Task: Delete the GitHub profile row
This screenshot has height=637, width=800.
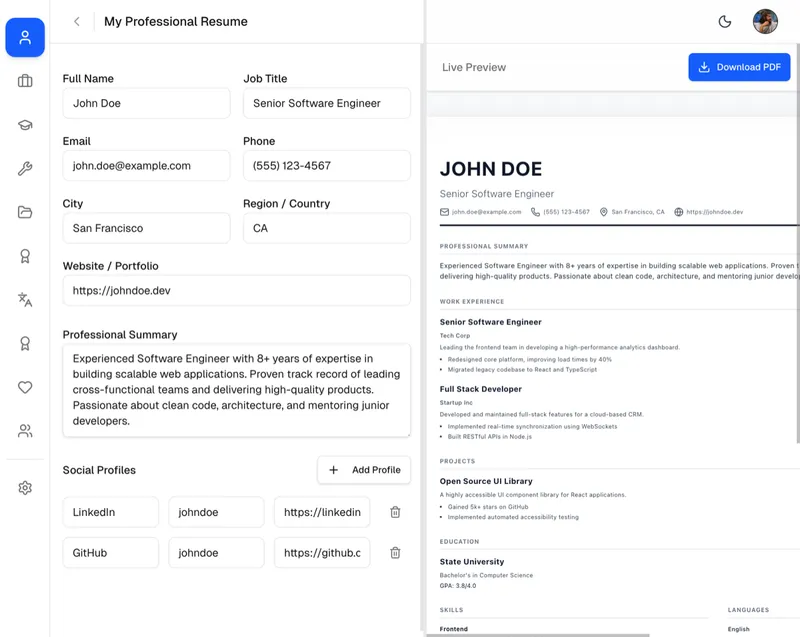Action: tap(395, 552)
